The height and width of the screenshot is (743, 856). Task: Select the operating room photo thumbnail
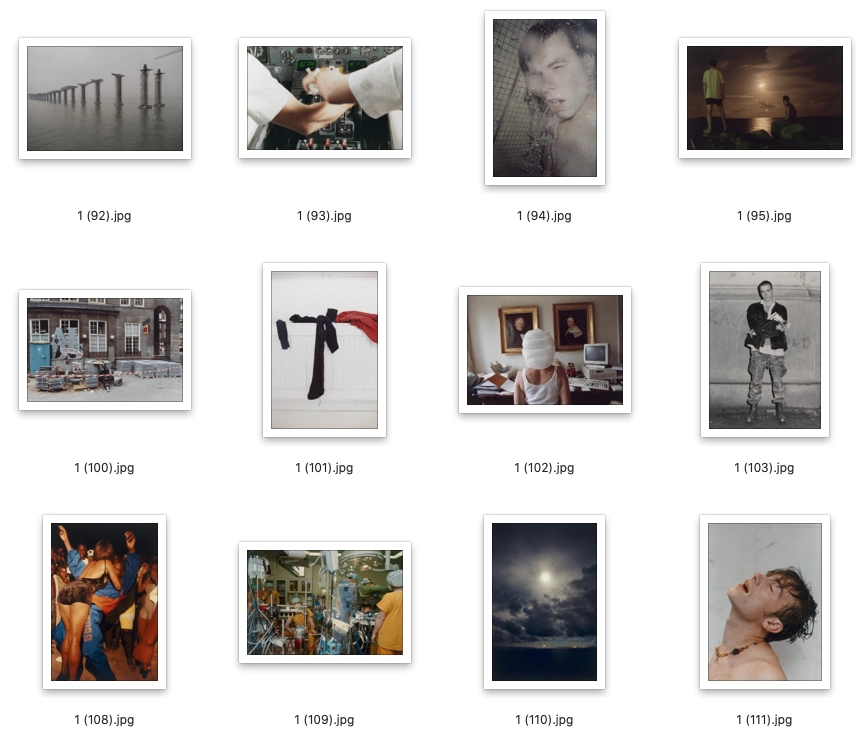pos(325,602)
